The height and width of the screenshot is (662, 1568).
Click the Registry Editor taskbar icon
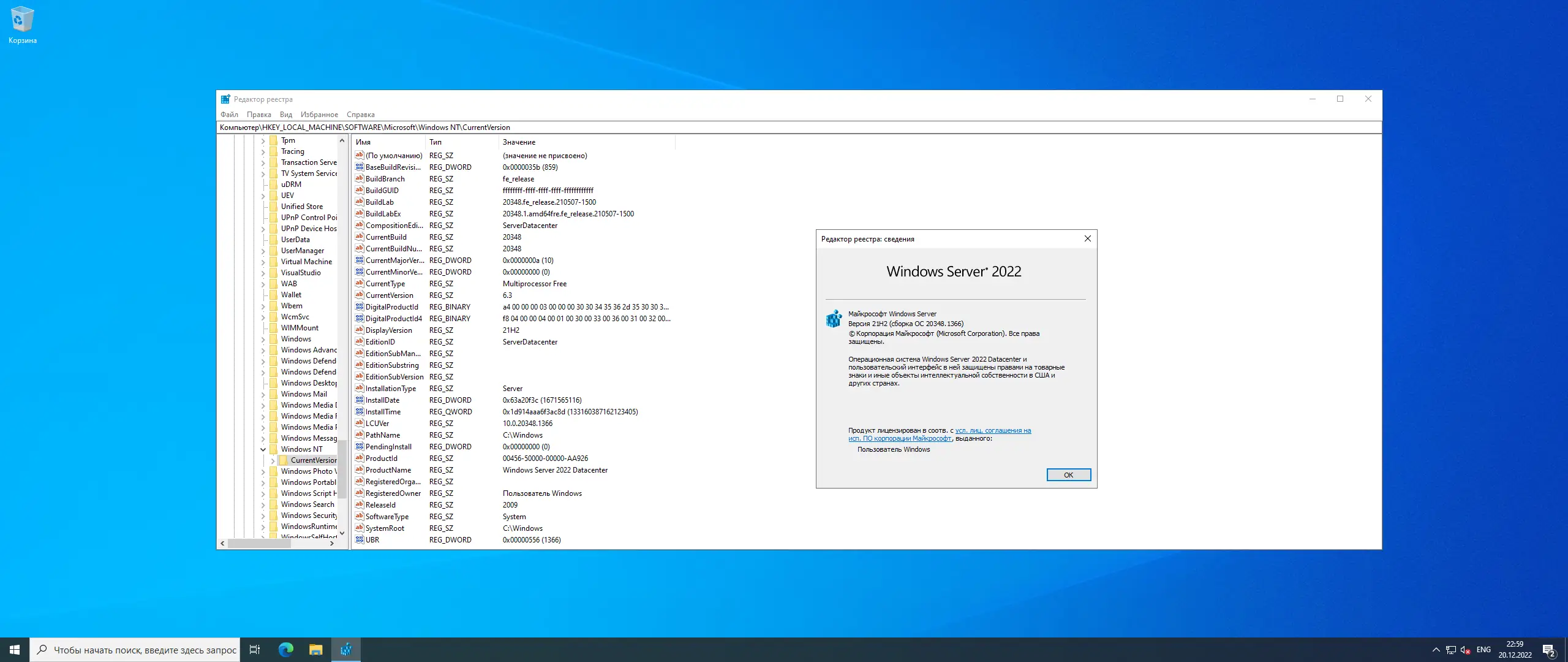pyautogui.click(x=346, y=650)
